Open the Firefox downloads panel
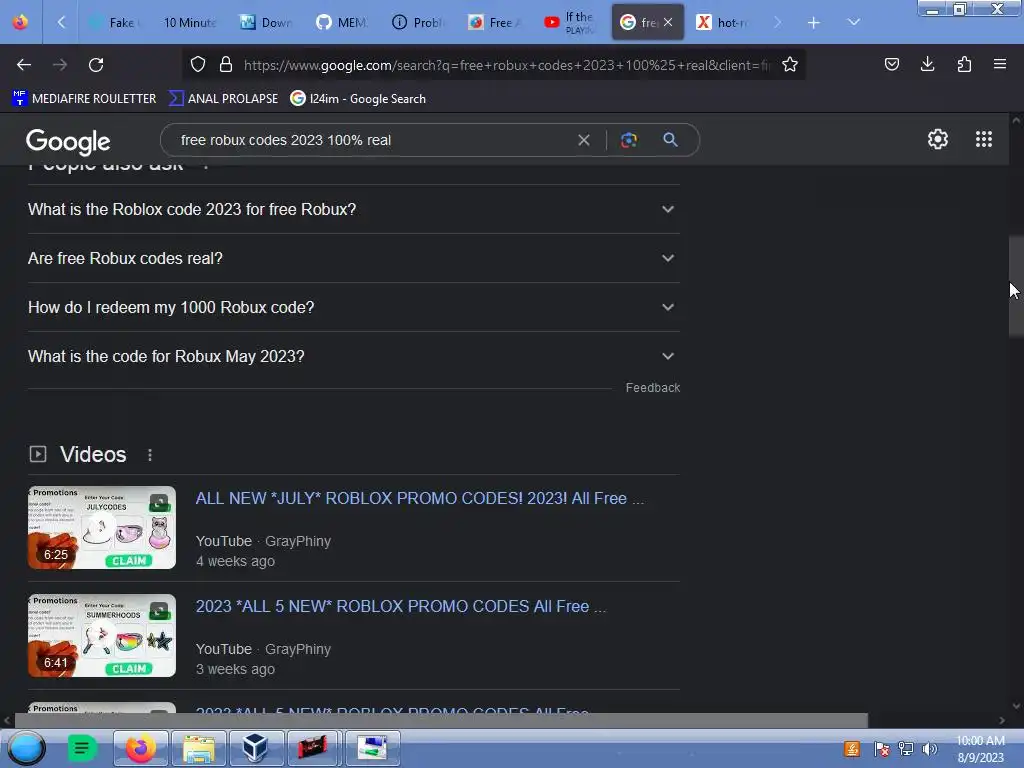This screenshot has height=768, width=1024. [x=927, y=65]
